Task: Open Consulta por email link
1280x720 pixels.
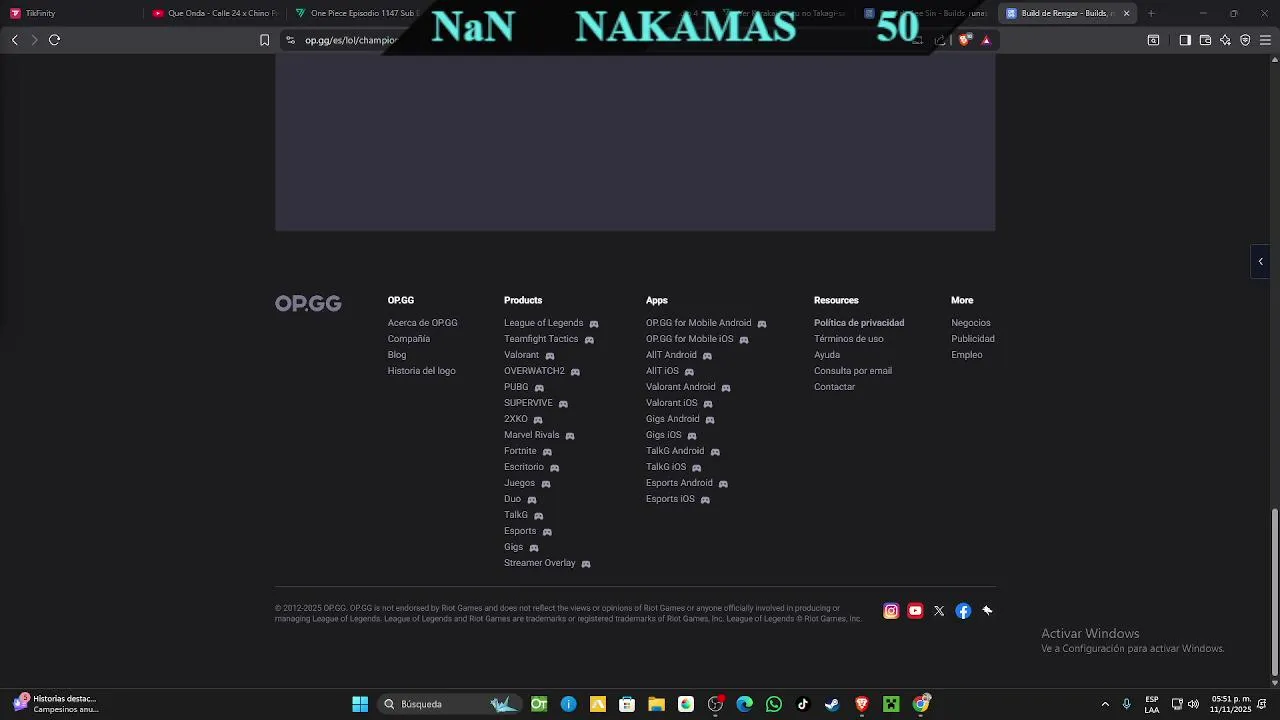Action: [x=852, y=371]
